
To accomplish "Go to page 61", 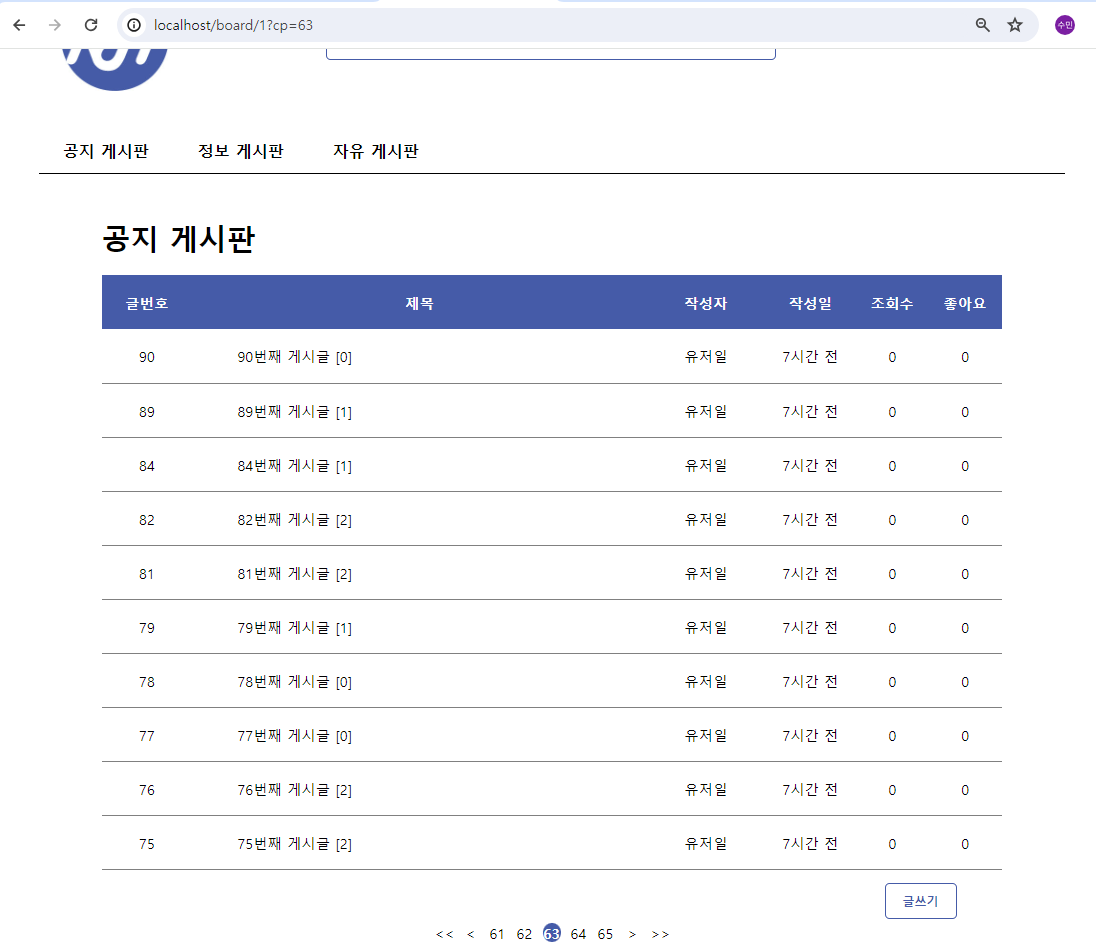I will [x=497, y=934].
